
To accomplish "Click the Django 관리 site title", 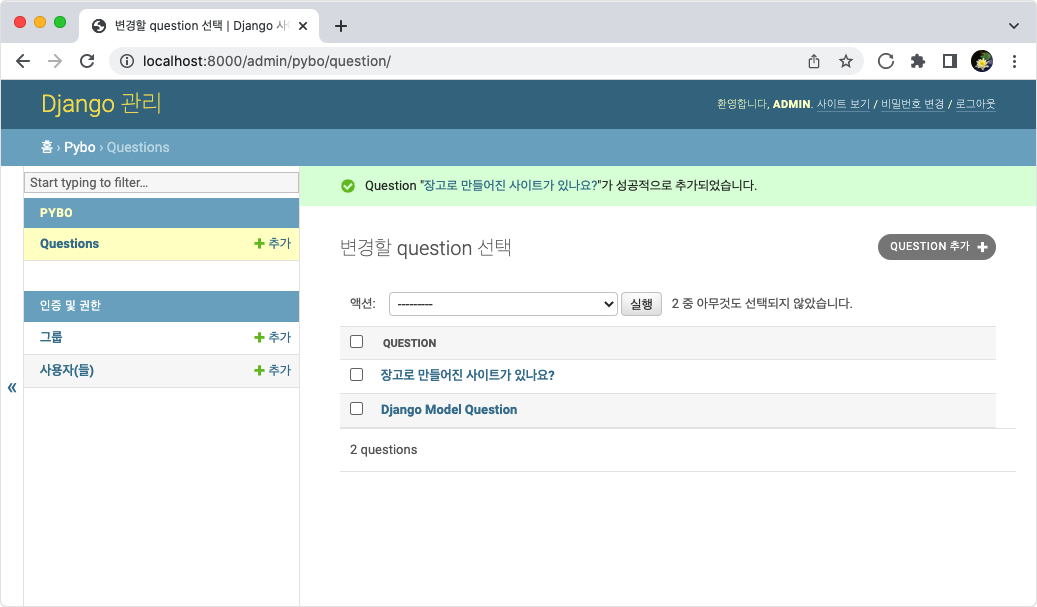I will tap(101, 104).
